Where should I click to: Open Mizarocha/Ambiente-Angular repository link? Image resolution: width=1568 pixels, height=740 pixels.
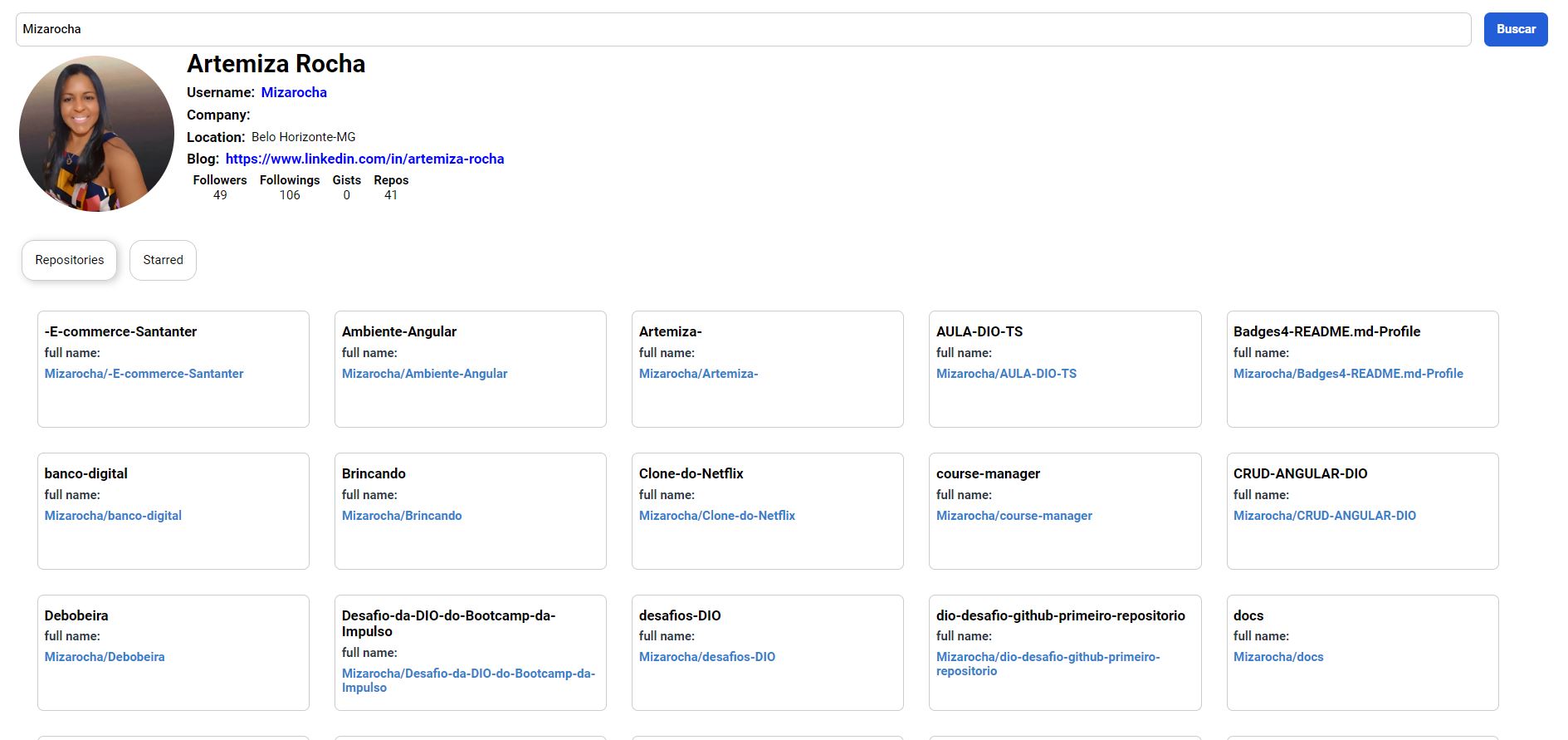click(424, 374)
